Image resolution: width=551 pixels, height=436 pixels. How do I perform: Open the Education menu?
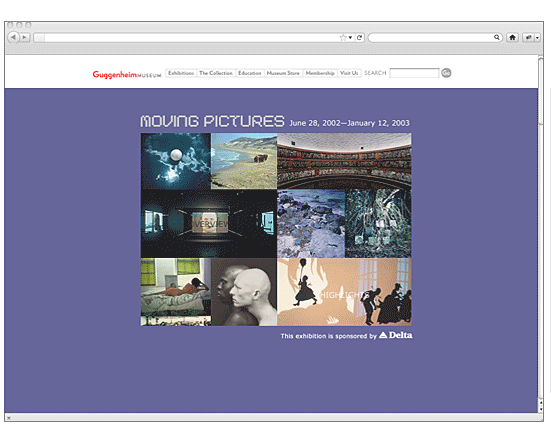249,73
